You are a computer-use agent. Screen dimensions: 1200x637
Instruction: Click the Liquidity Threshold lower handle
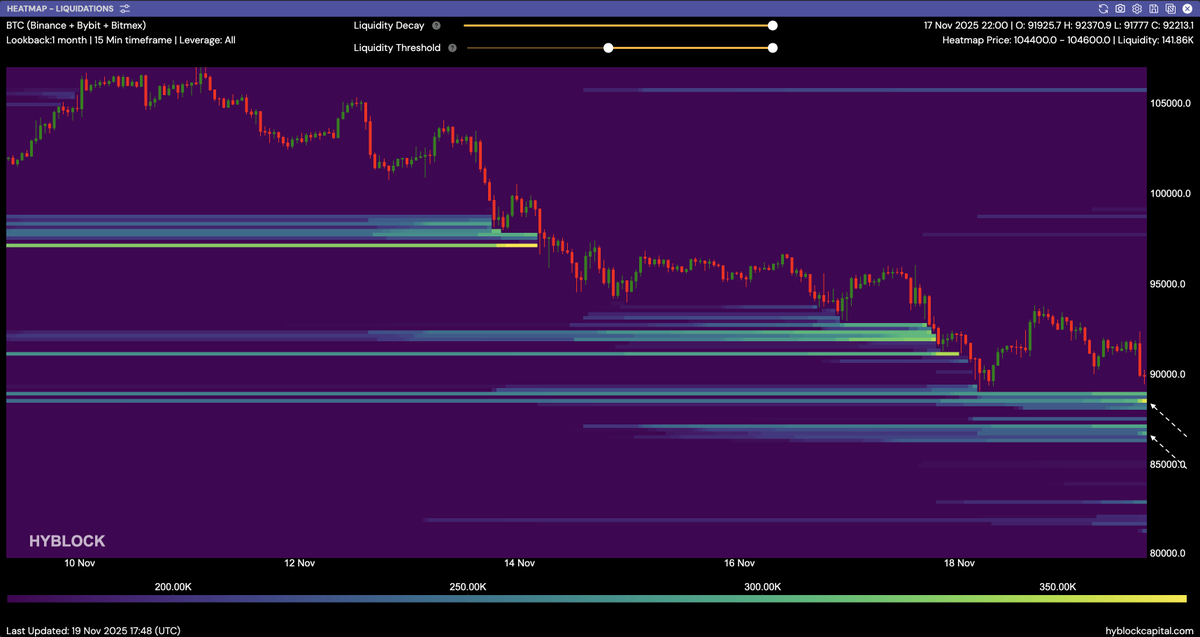pos(608,47)
